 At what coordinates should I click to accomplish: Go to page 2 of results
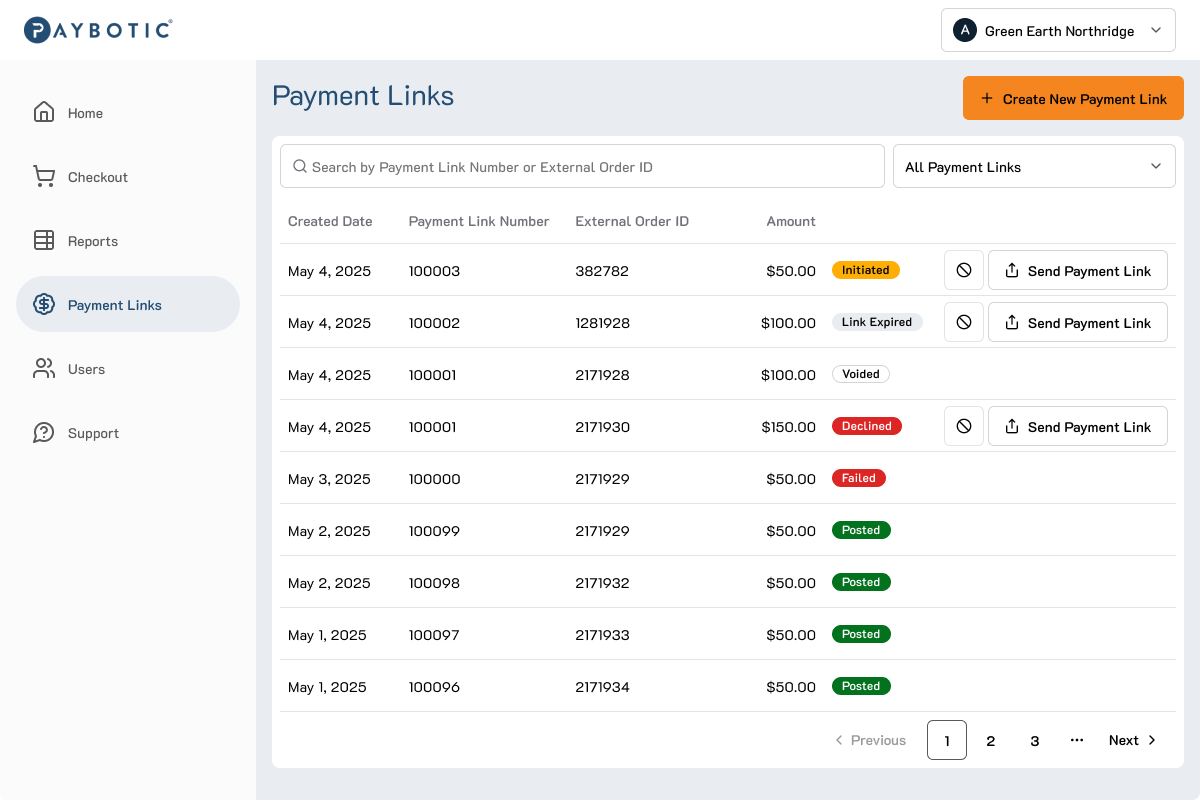991,740
